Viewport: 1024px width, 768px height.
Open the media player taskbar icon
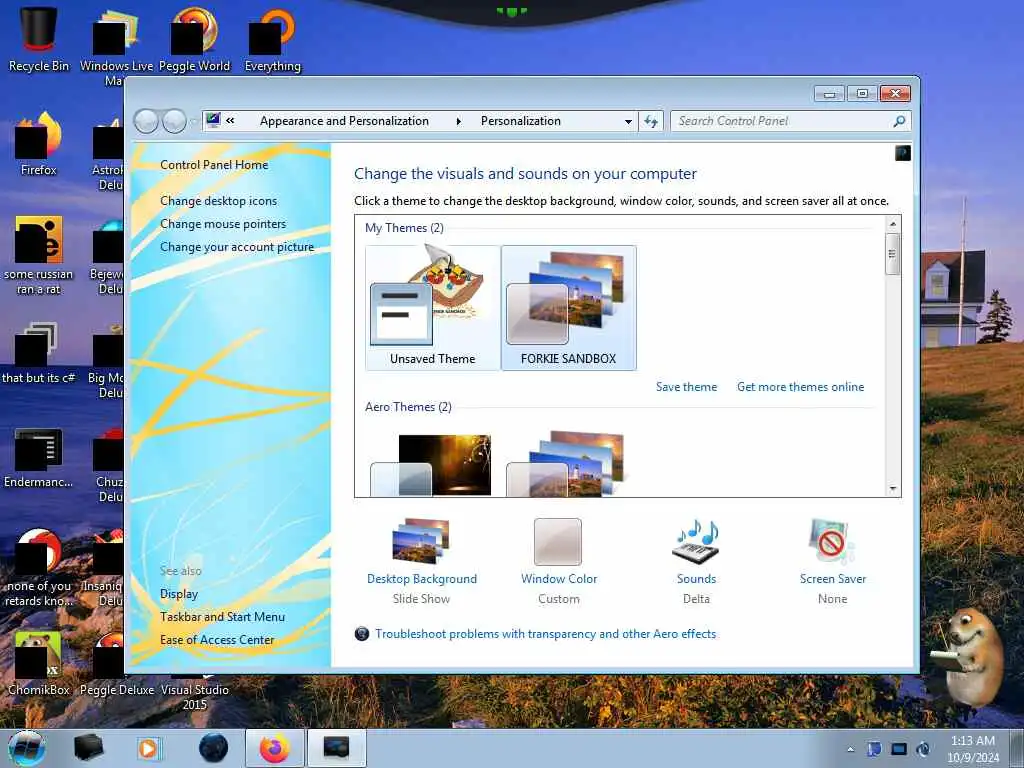click(x=150, y=748)
